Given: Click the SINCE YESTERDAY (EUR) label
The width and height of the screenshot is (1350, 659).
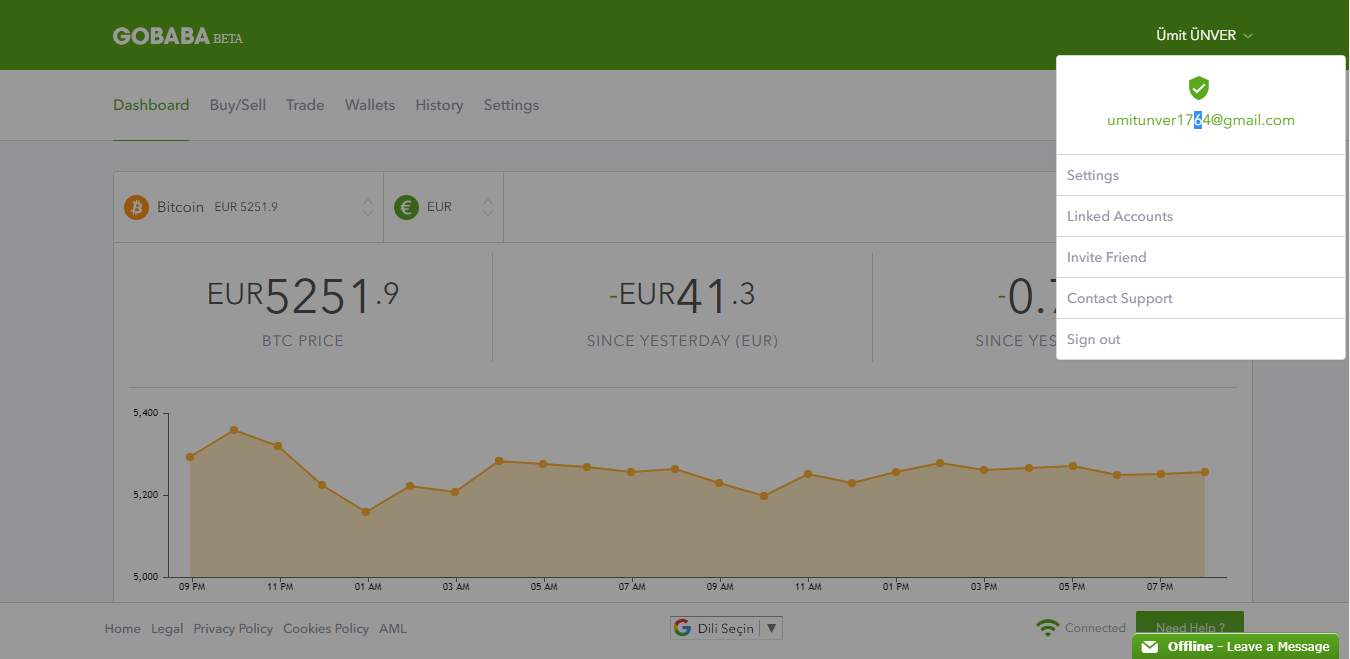Looking at the screenshot, I should click(682, 341).
